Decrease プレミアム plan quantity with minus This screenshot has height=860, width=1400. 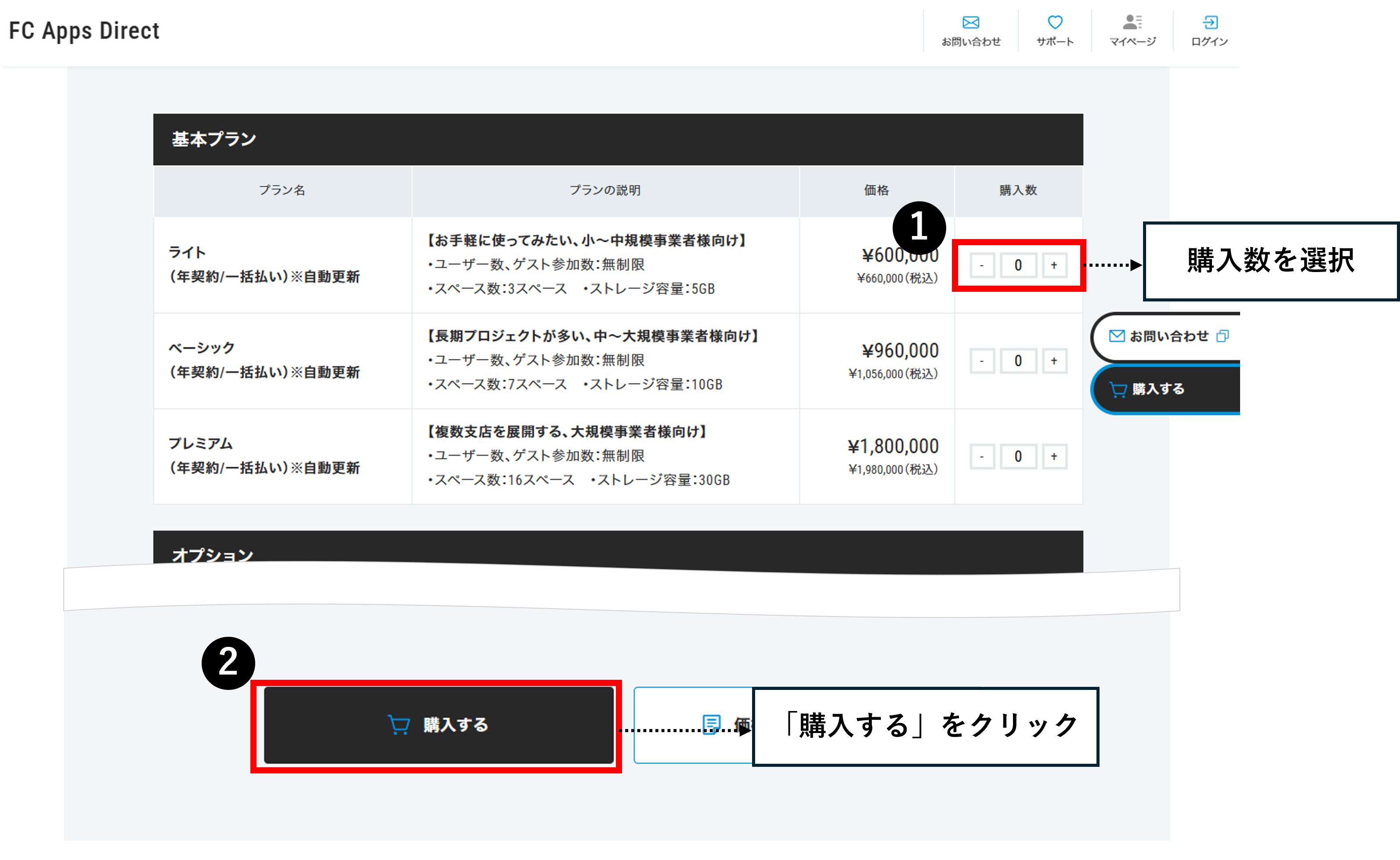(982, 456)
